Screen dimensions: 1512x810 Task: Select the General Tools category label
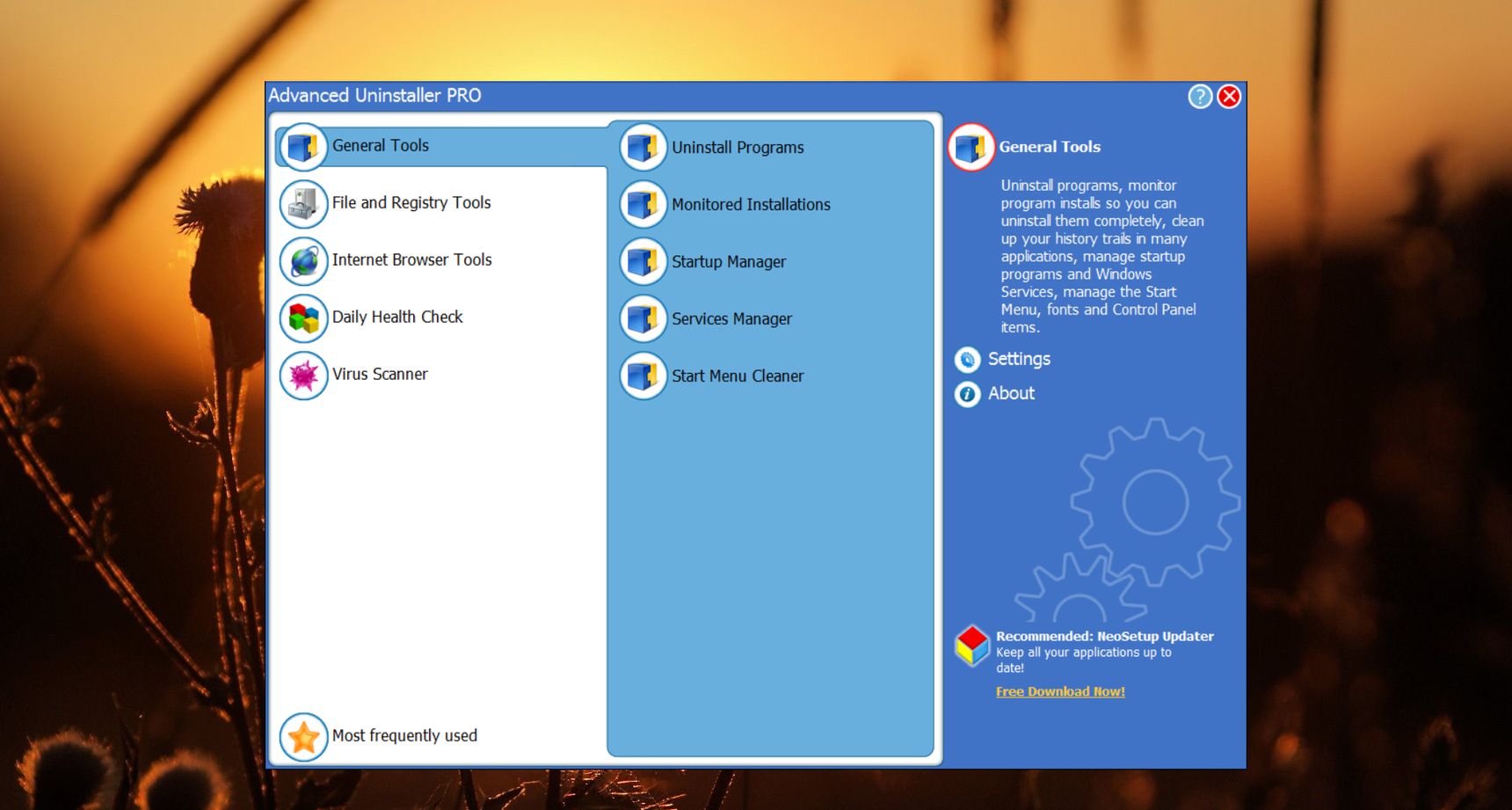[381, 146]
